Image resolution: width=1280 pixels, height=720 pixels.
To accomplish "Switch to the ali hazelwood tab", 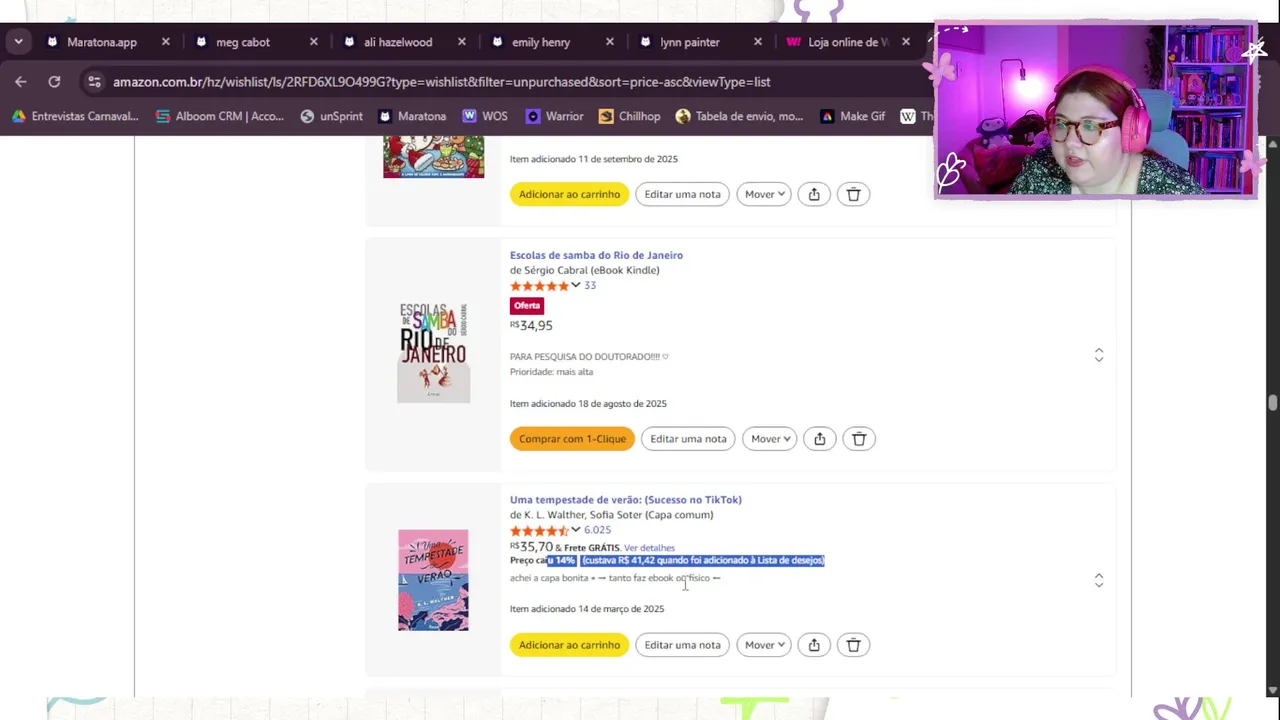I will 398,42.
